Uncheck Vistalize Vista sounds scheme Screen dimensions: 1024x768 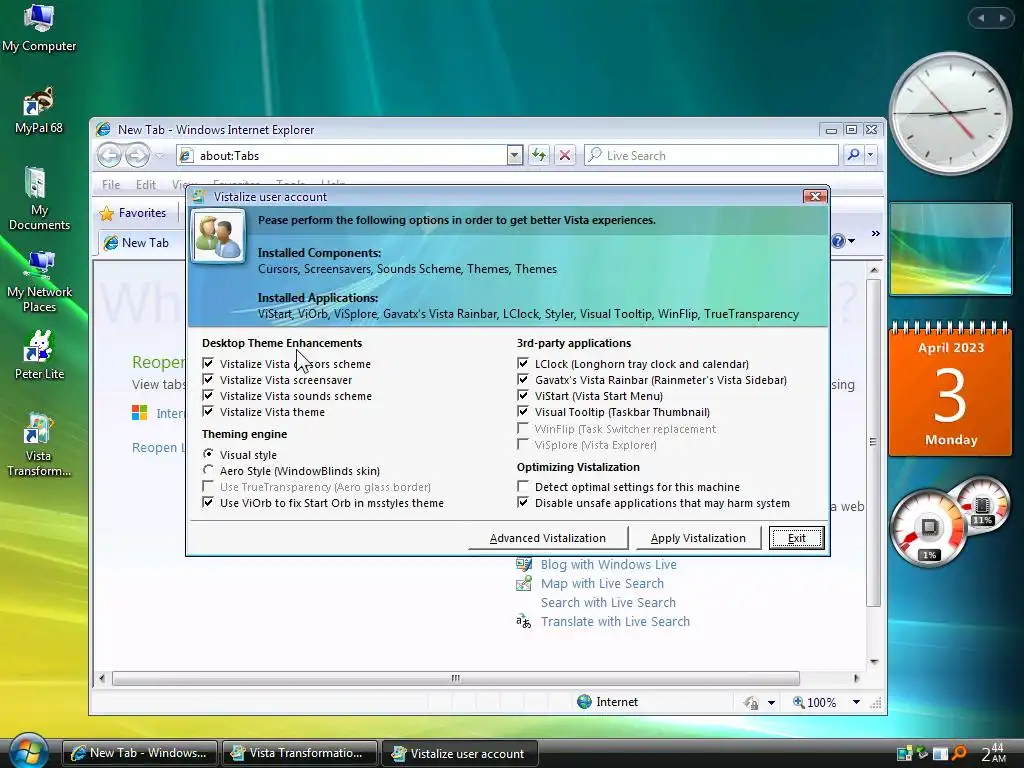coord(208,395)
